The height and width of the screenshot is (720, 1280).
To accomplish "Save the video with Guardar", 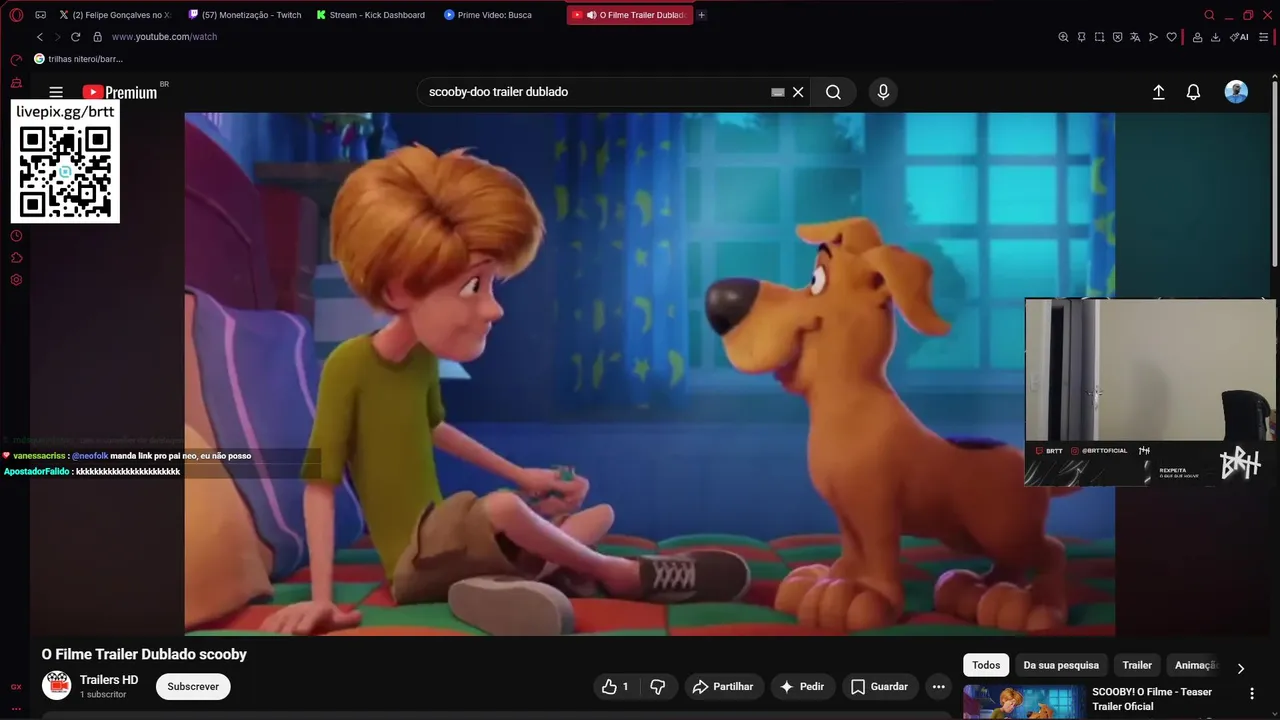I will (x=879, y=686).
